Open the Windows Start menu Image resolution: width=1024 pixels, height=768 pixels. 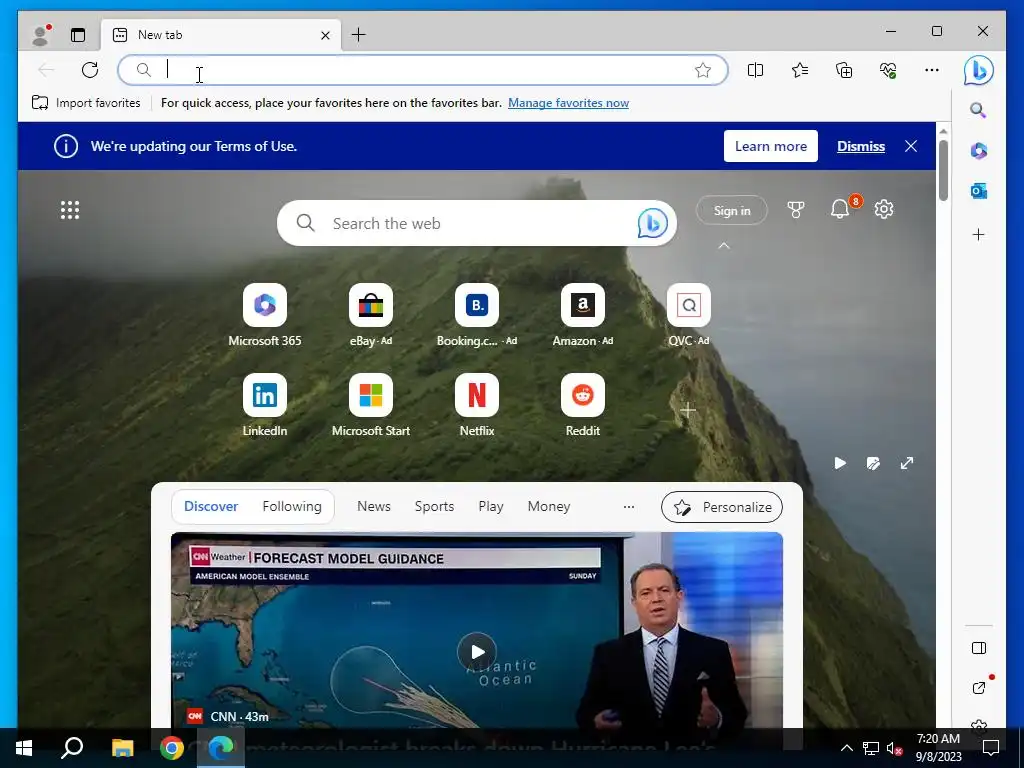click(24, 748)
